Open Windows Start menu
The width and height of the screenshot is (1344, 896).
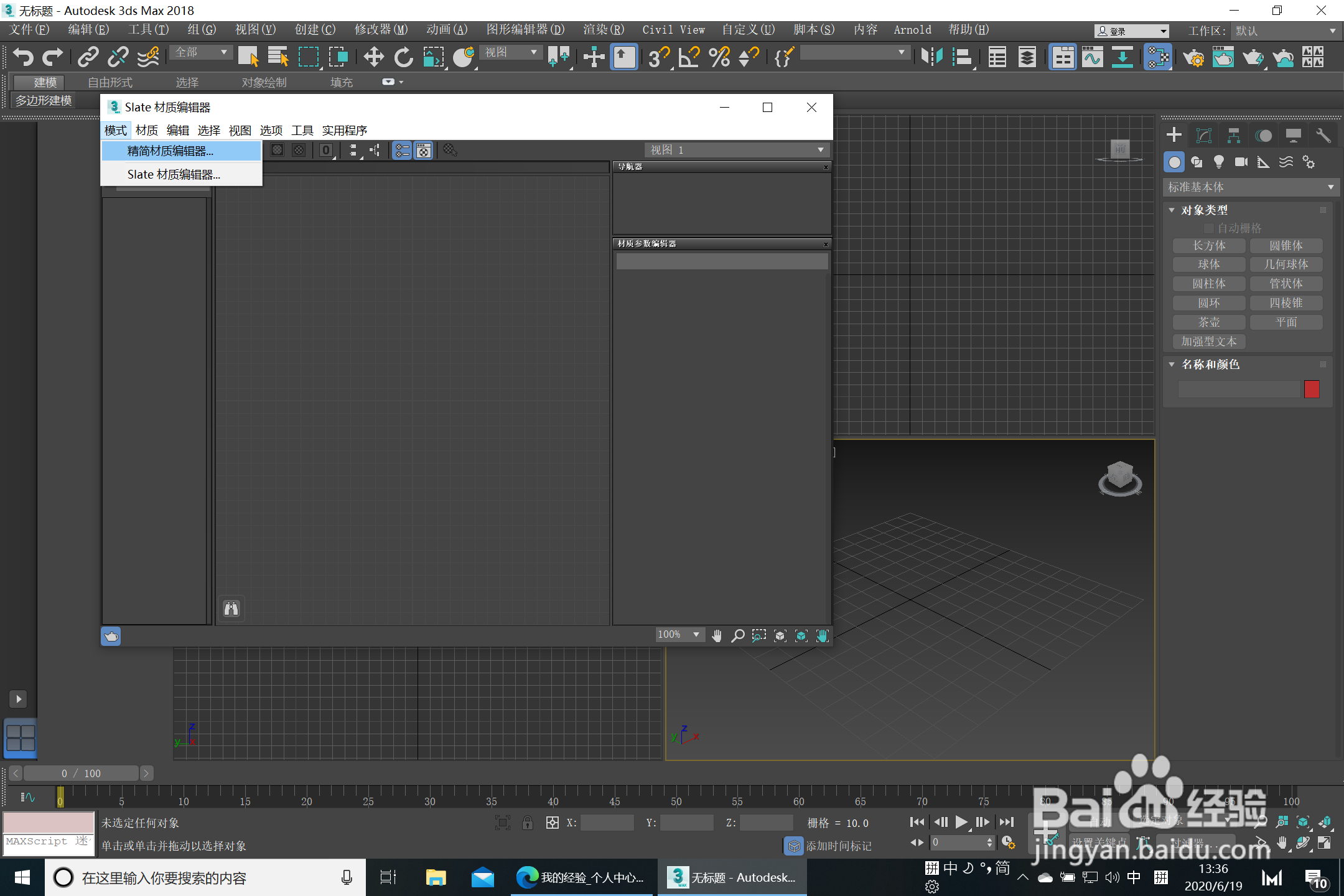pyautogui.click(x=22, y=877)
